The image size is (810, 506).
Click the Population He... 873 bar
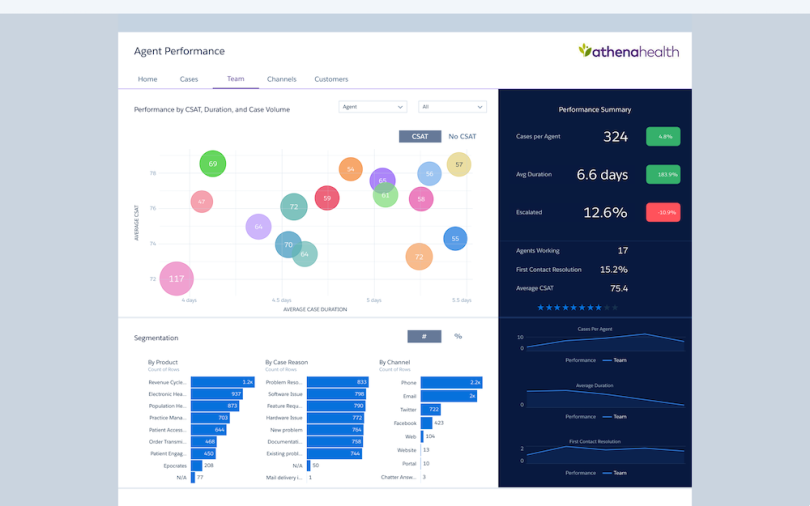coord(215,406)
